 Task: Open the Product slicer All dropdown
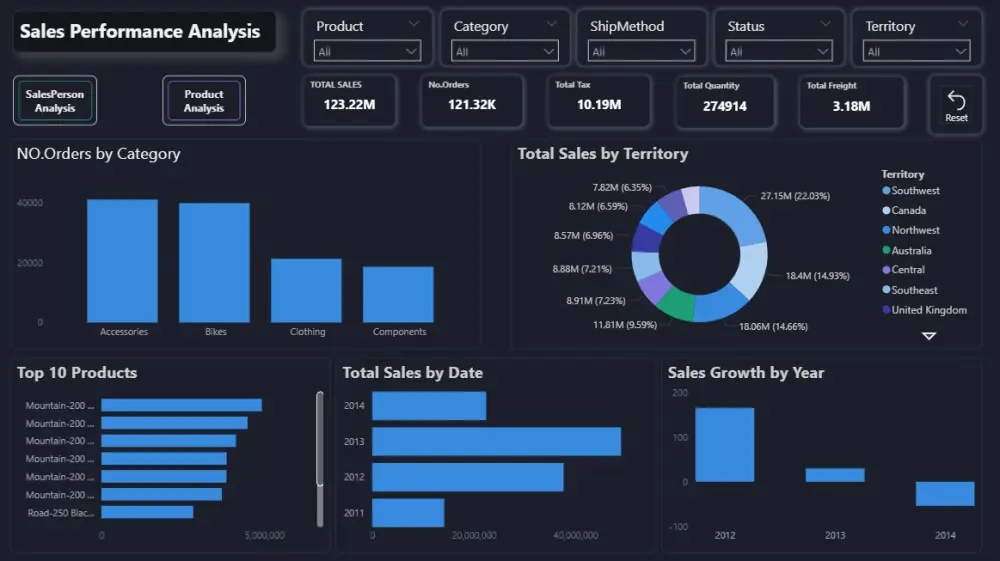pyautogui.click(x=367, y=52)
